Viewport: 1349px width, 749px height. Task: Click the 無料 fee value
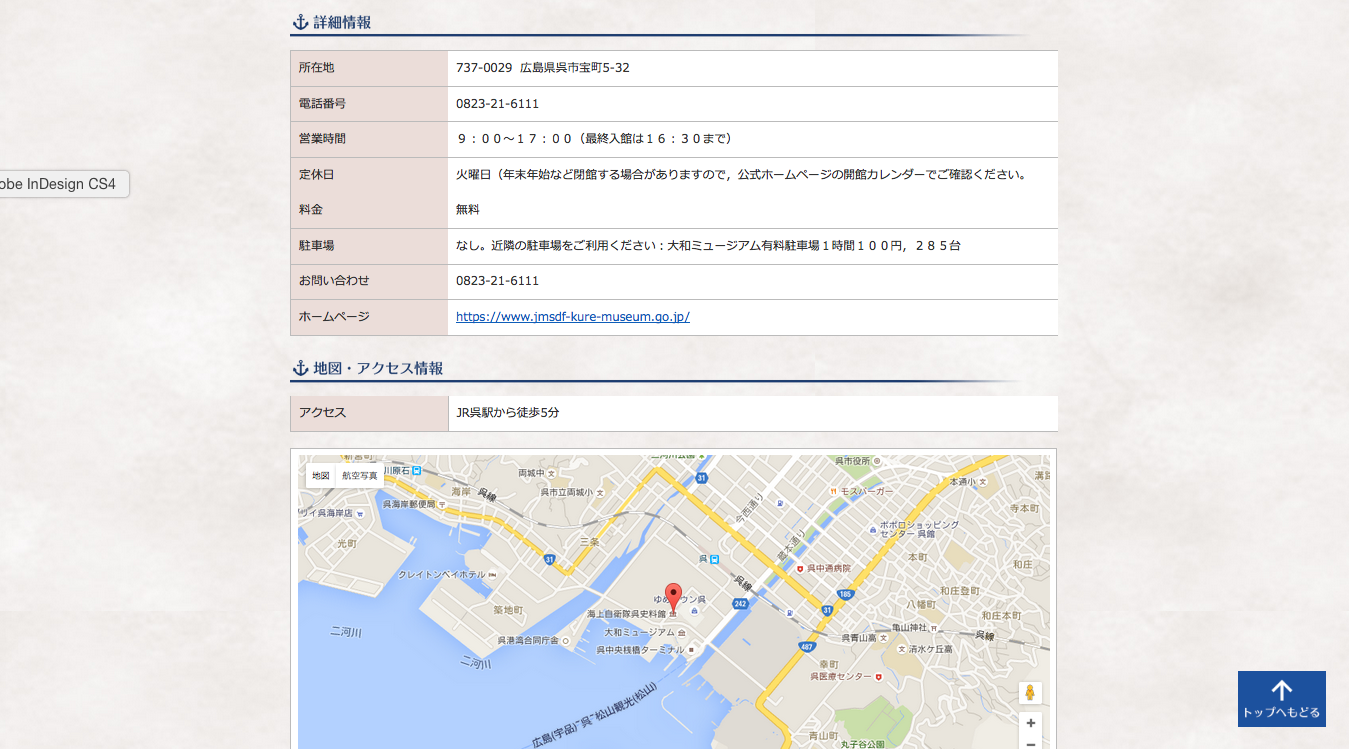click(x=468, y=210)
